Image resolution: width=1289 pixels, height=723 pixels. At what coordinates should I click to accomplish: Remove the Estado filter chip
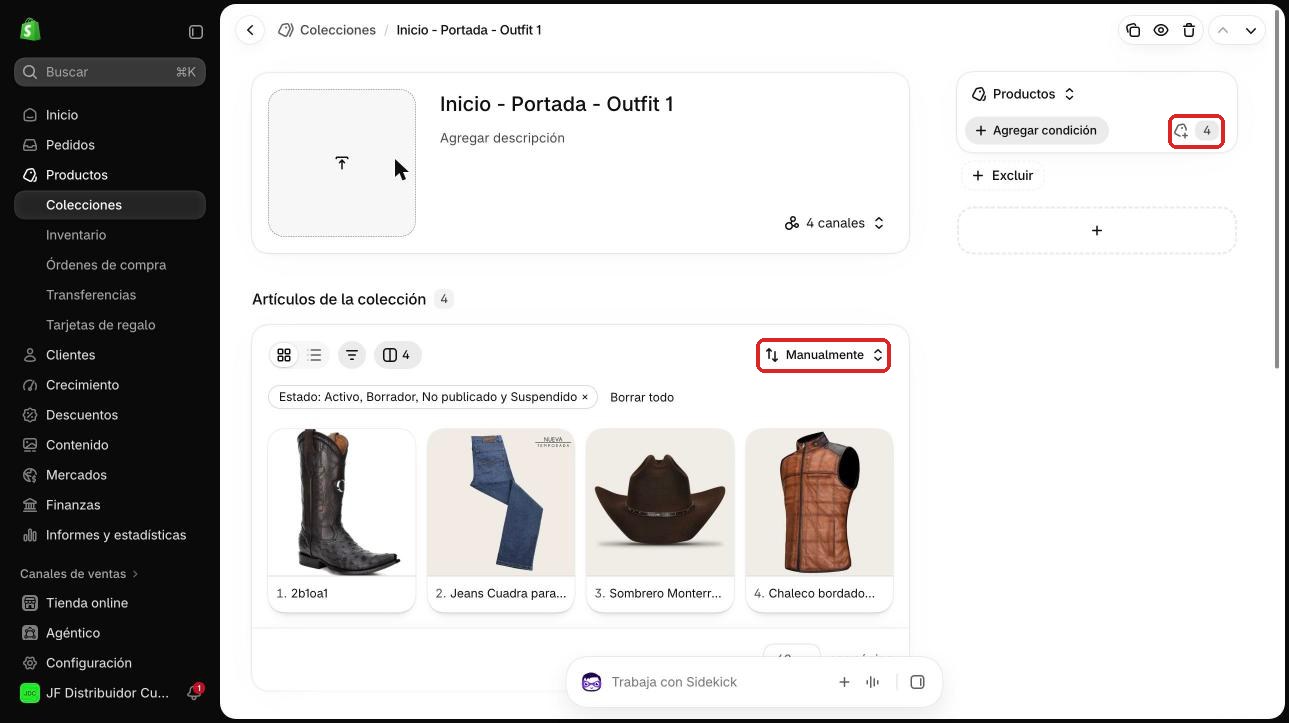(x=585, y=397)
